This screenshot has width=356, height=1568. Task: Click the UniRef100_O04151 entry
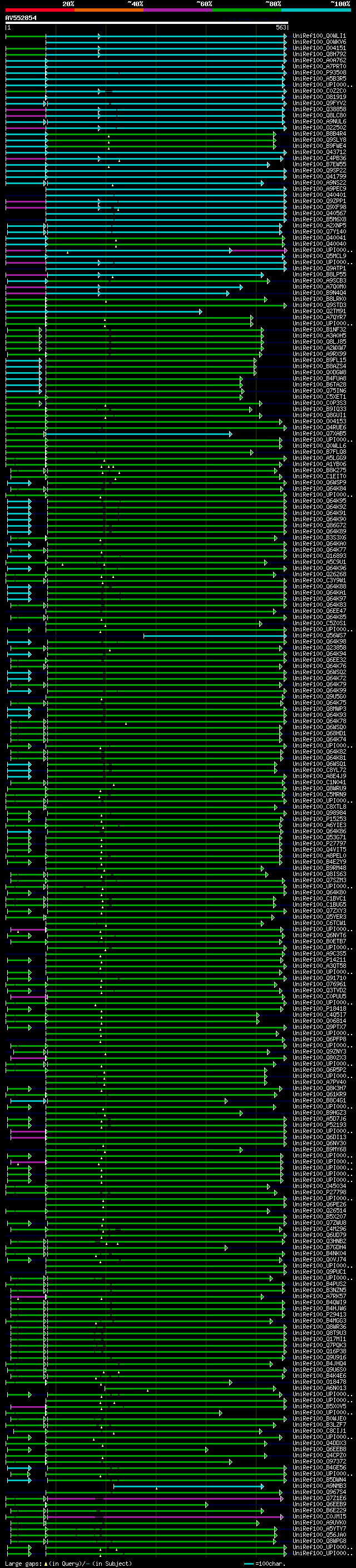point(319,48)
